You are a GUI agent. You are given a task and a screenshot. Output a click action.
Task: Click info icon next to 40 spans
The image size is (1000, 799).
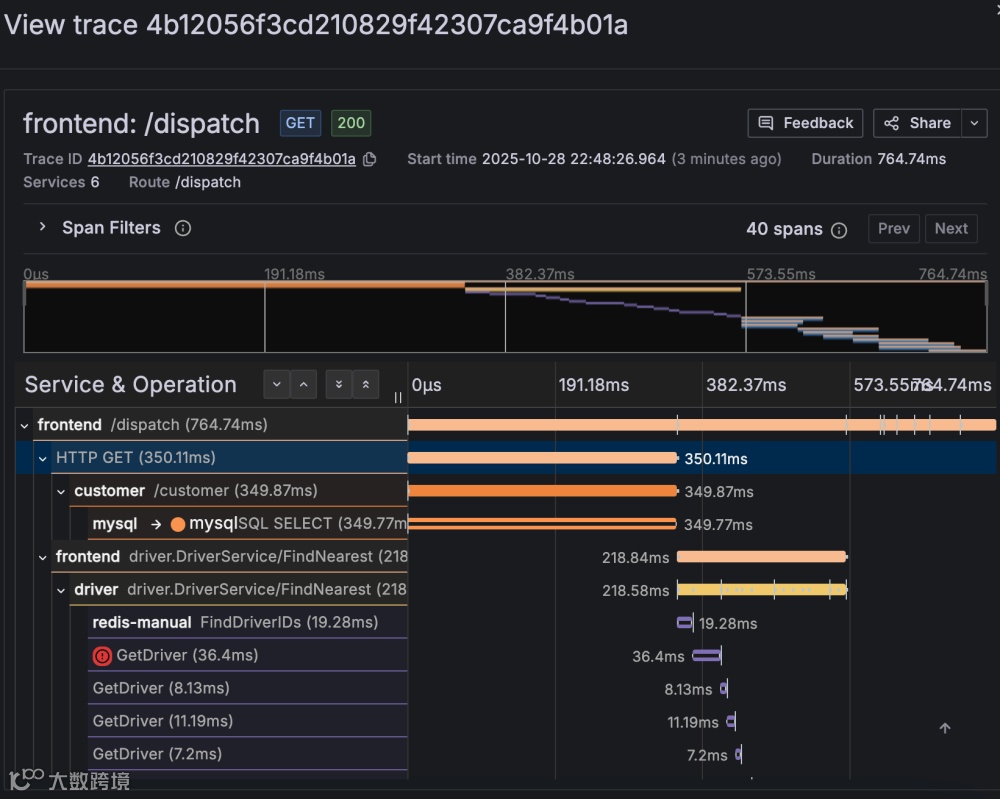tap(839, 230)
